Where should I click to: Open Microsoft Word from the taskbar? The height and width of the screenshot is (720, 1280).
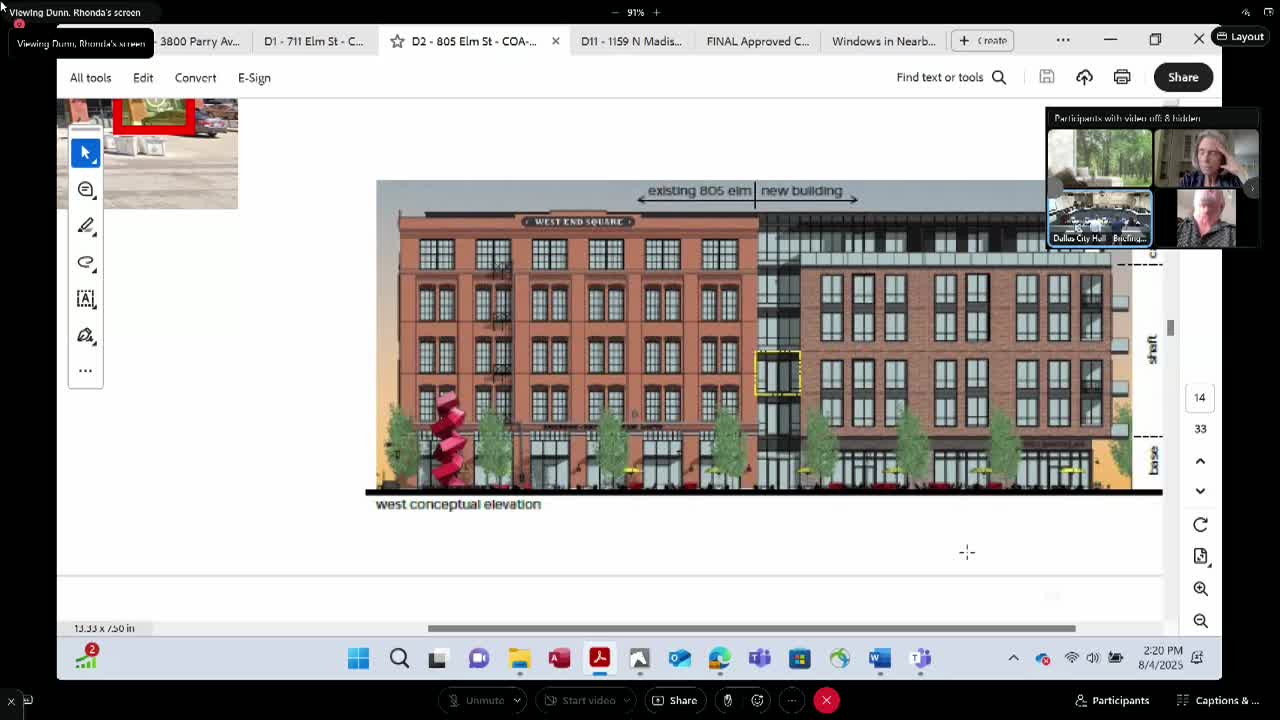tap(879, 658)
